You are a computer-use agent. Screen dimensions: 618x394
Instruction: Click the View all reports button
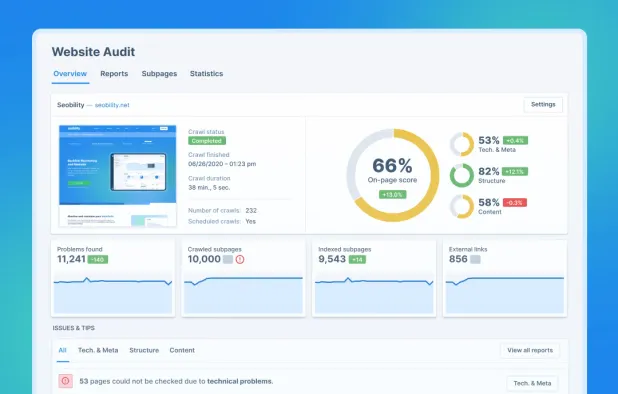pyautogui.click(x=530, y=350)
